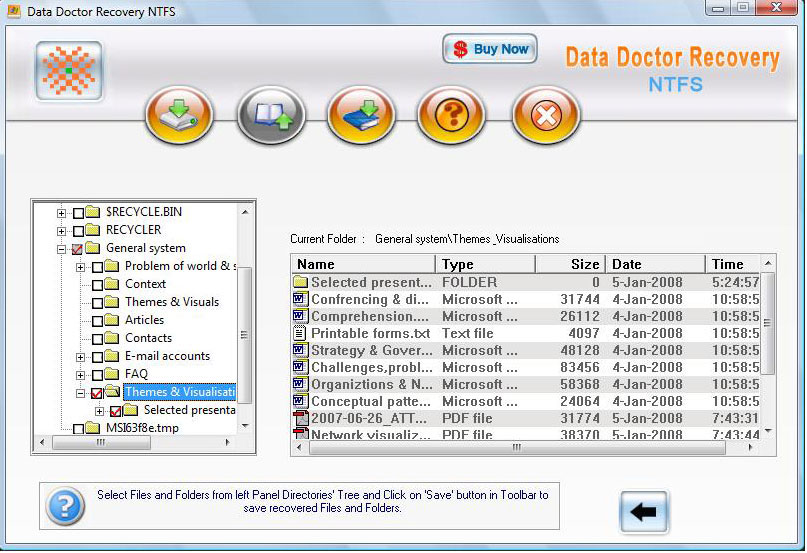
Task: Expand the Selected presenta tree node
Action: pyautogui.click(x=99, y=411)
